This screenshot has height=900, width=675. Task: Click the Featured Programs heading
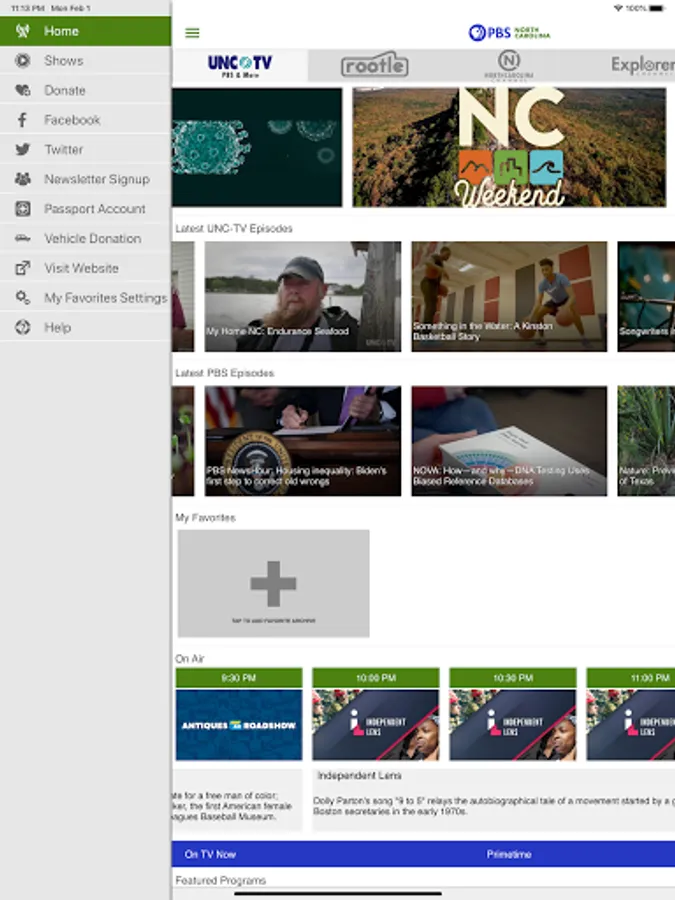click(x=220, y=880)
